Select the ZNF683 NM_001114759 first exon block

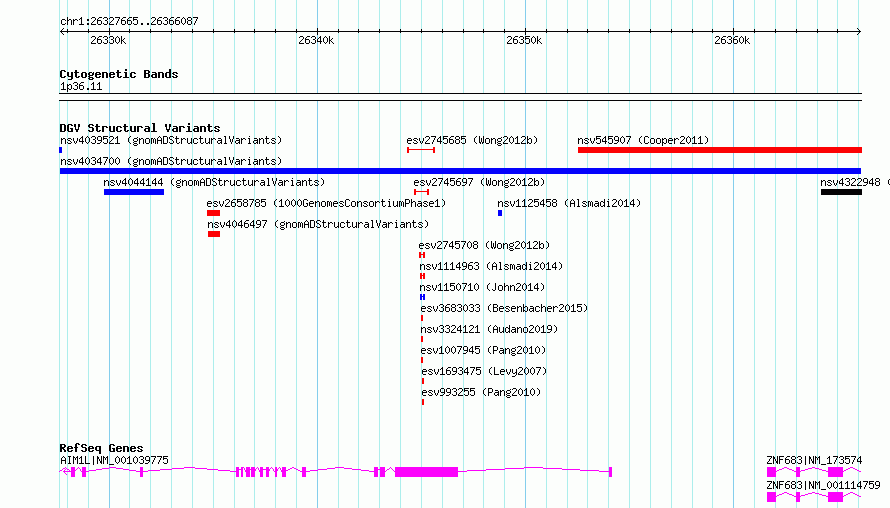(771, 497)
